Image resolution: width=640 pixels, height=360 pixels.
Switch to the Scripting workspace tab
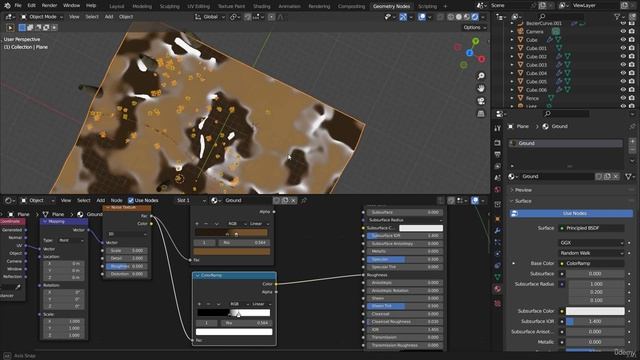click(x=427, y=6)
